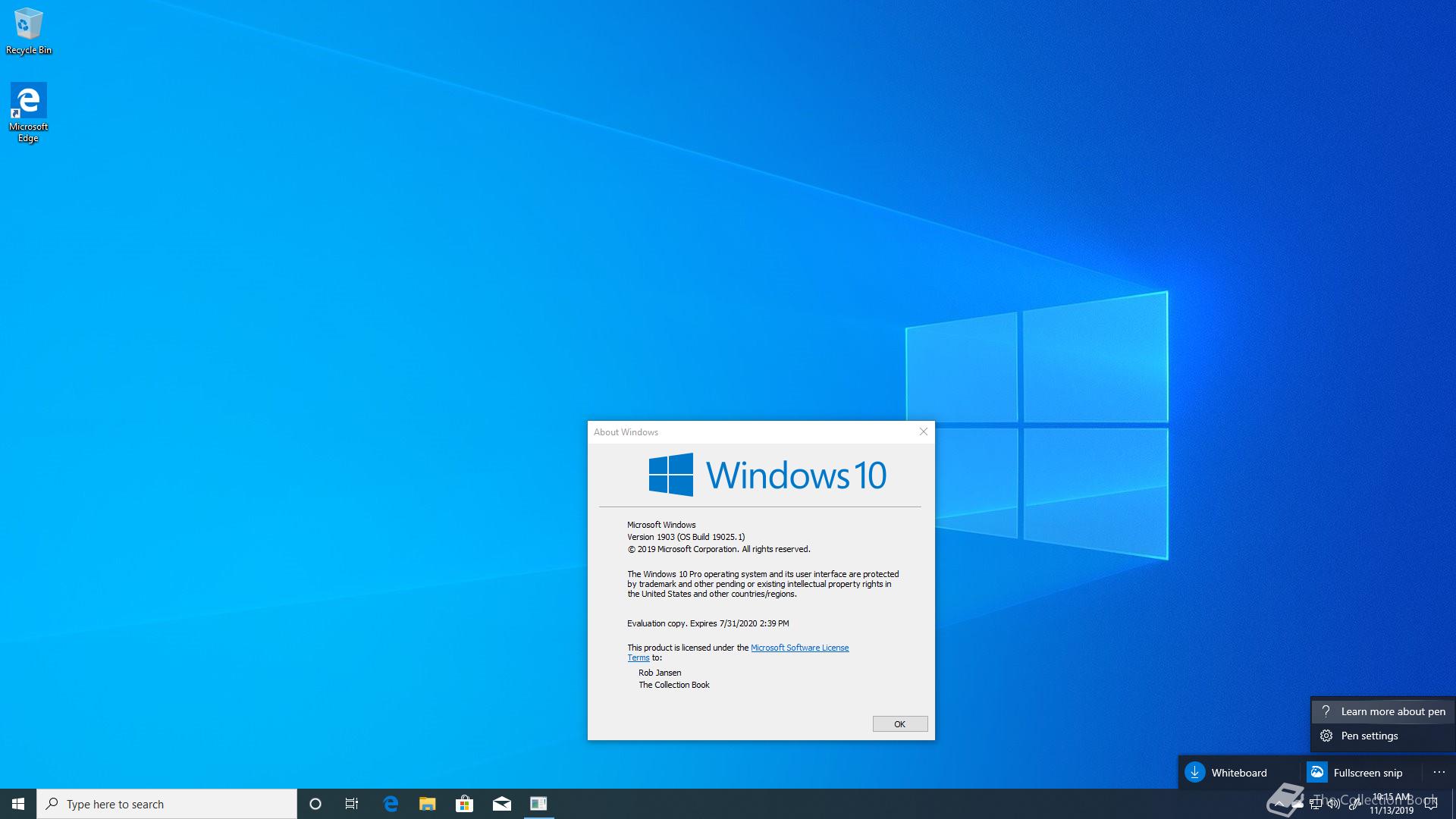Open the network icon in the system tray

click(x=1316, y=804)
